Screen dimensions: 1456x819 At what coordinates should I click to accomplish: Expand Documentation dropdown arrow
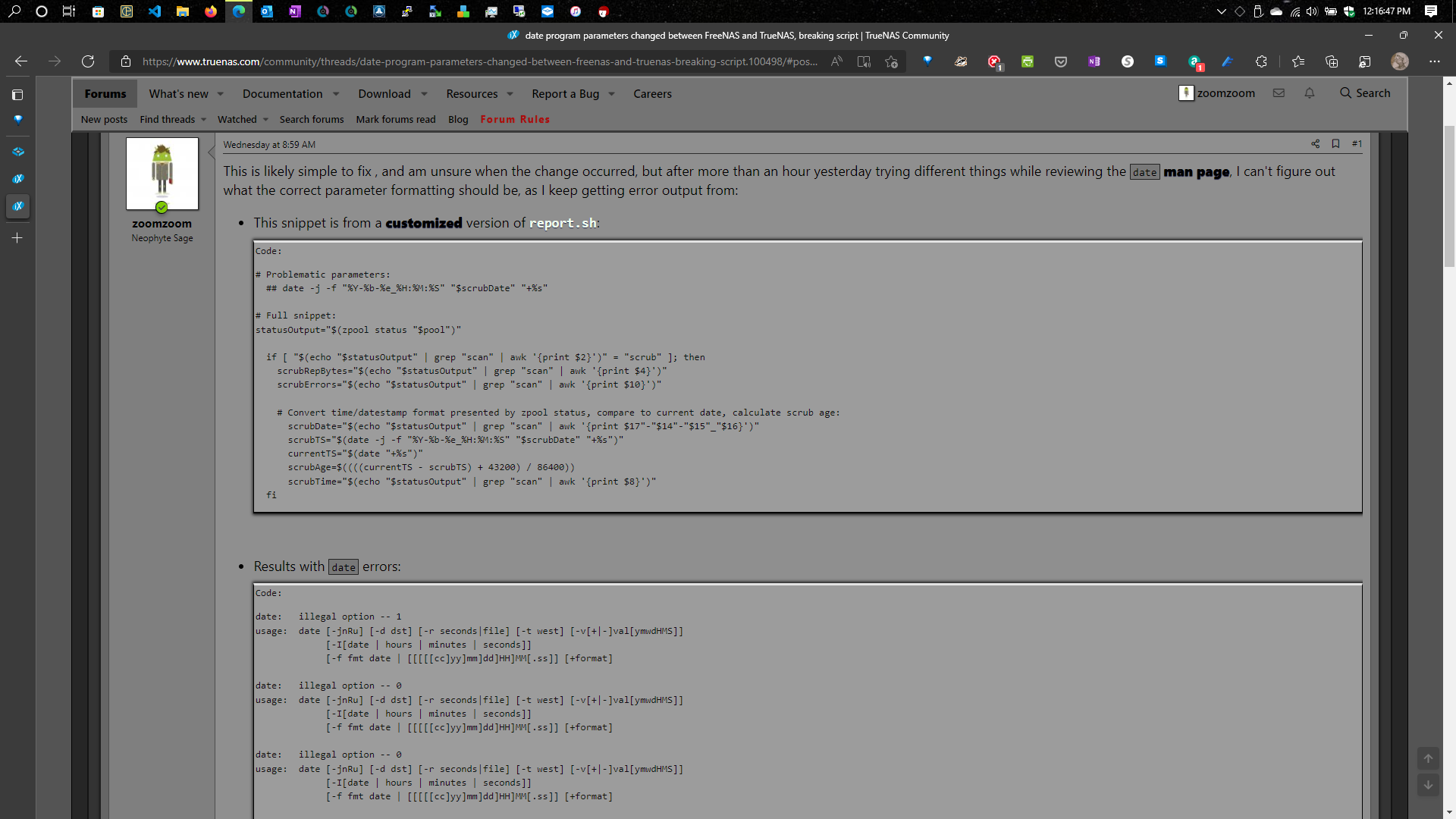coord(336,94)
